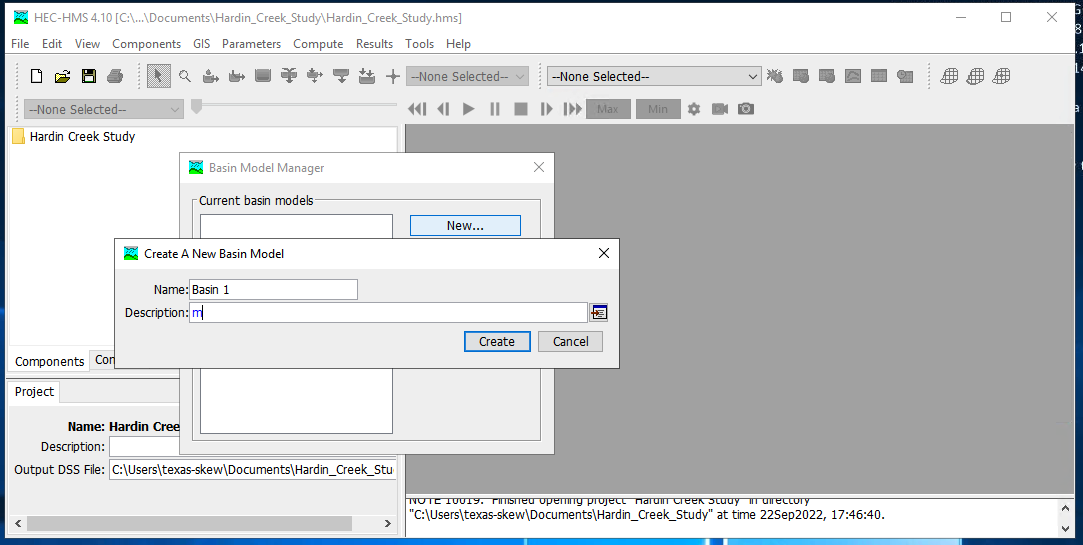Click the Create button
Viewport: 1083px width, 545px height.
pos(497,341)
